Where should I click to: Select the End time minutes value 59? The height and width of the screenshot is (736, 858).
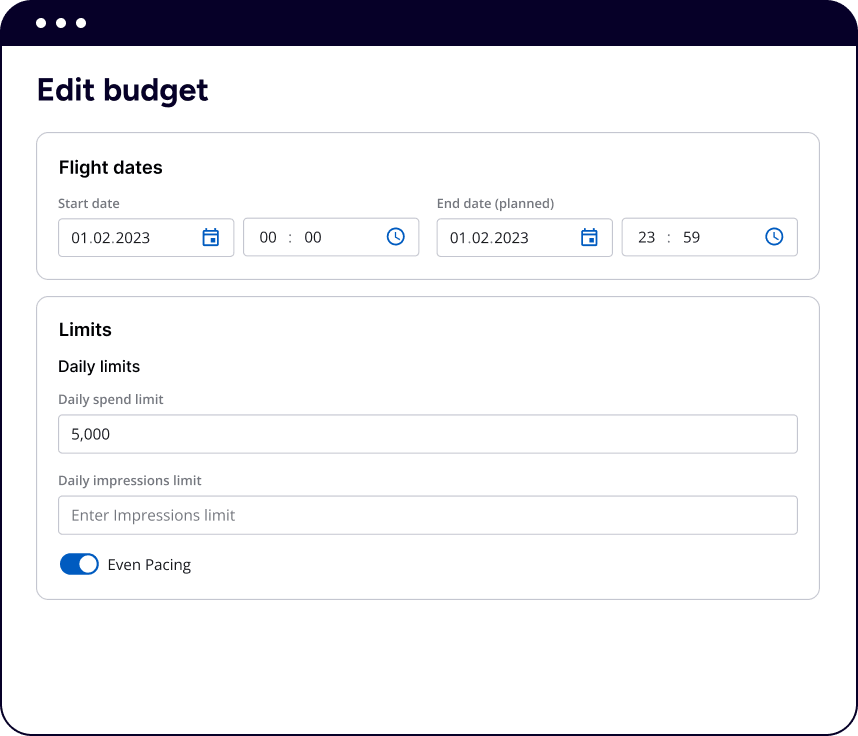point(691,238)
